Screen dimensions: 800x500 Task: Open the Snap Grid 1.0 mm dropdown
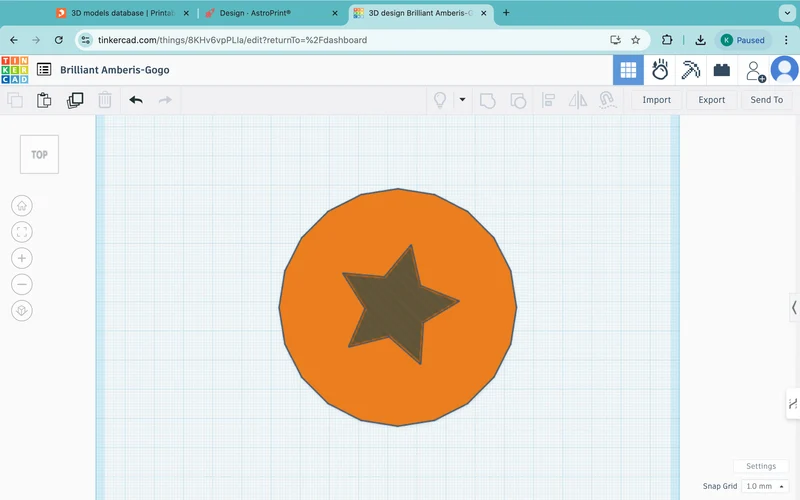765,486
